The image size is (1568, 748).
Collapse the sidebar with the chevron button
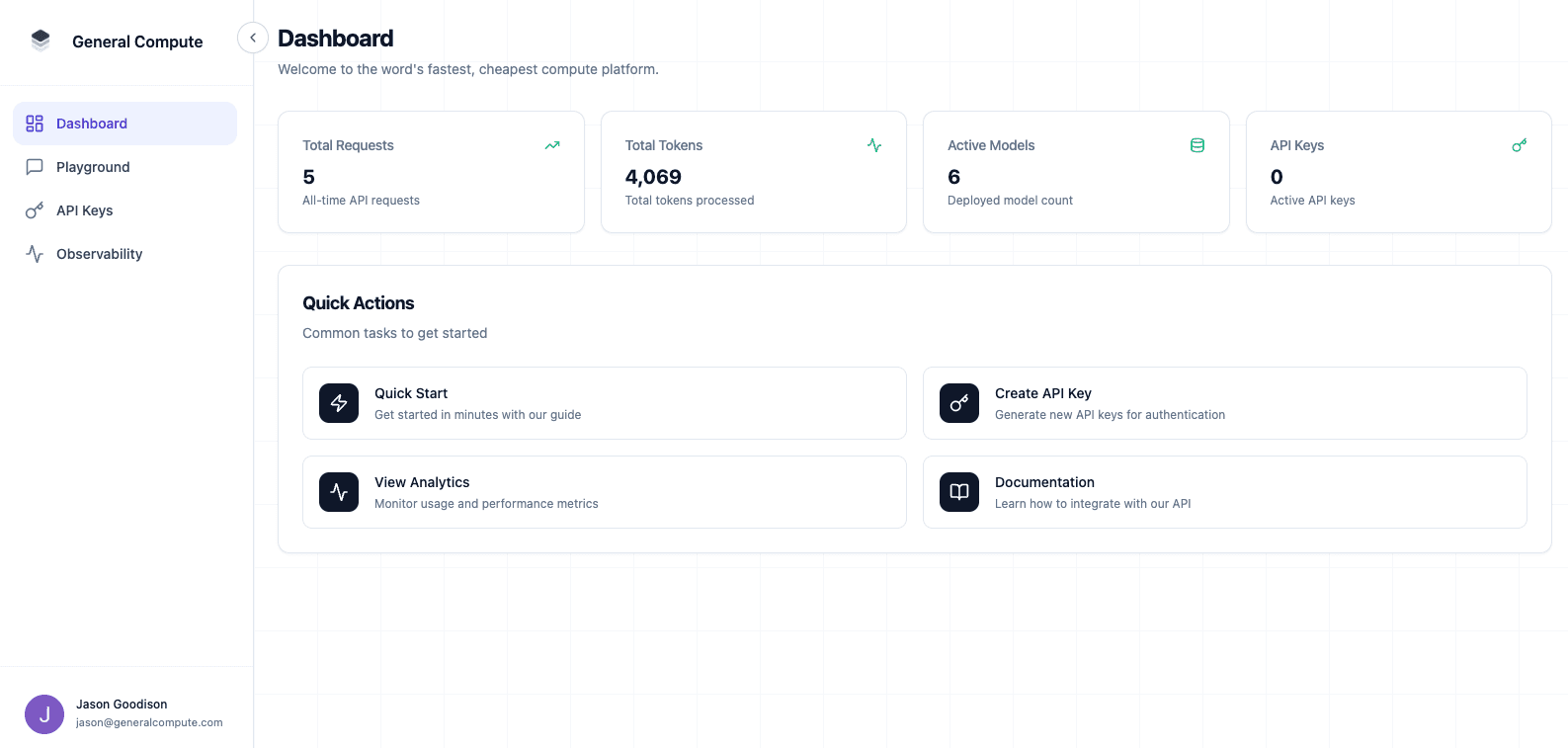coord(253,39)
